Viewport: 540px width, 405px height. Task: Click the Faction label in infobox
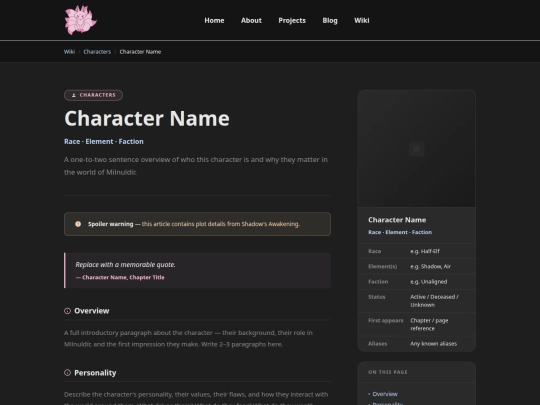click(378, 281)
